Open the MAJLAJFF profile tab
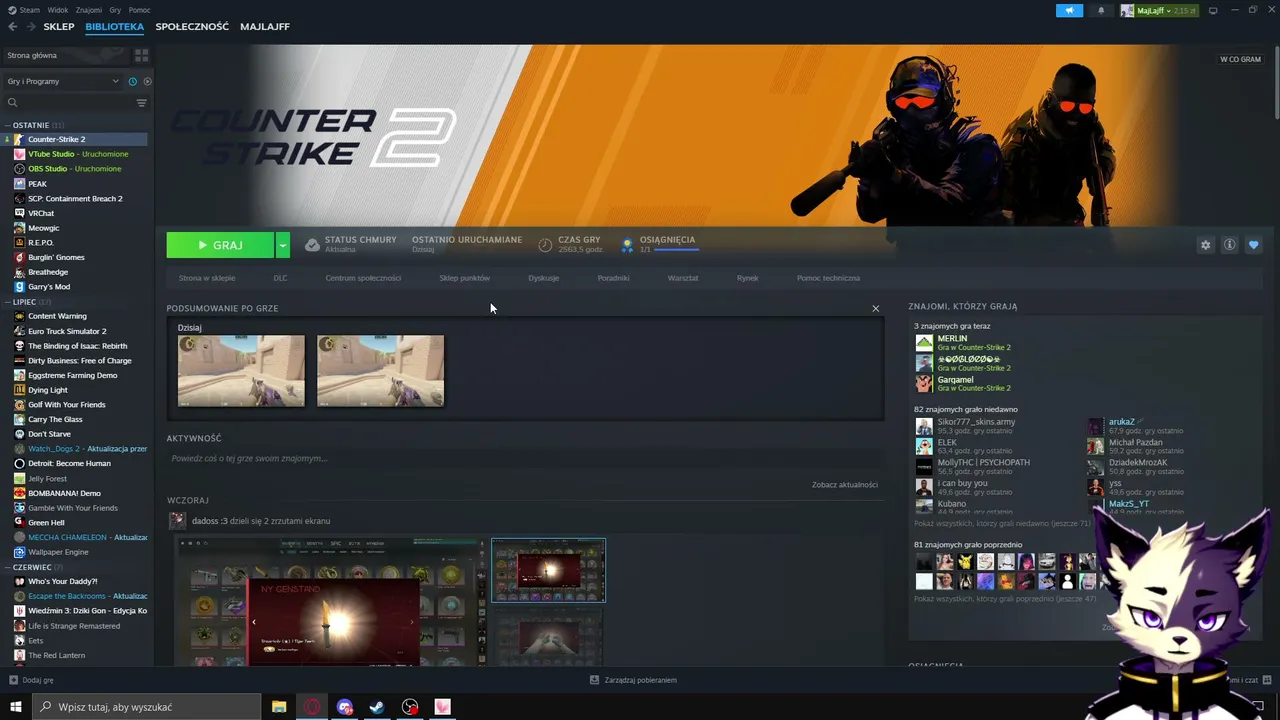This screenshot has height=720, width=1280. point(265,27)
